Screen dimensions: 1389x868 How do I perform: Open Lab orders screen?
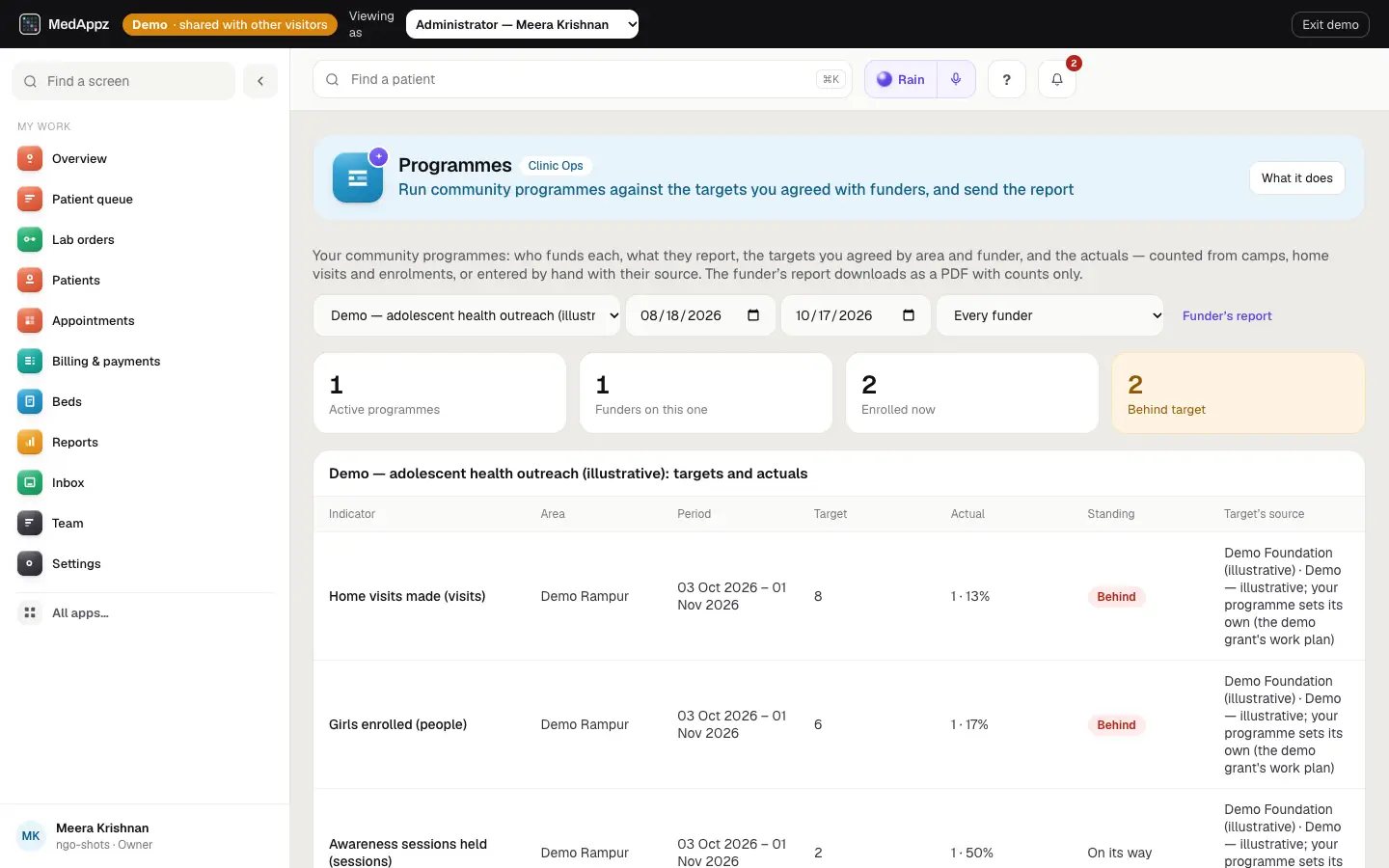point(145,239)
